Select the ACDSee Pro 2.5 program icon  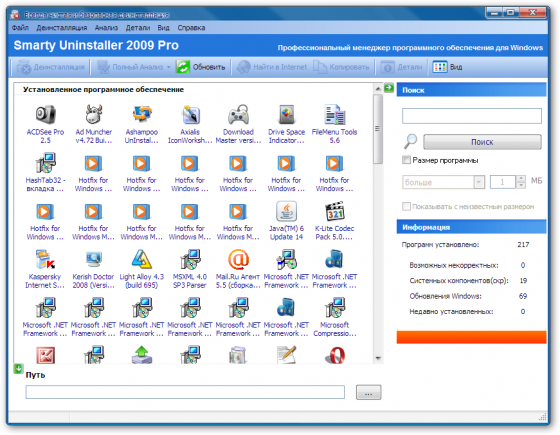tap(45, 115)
